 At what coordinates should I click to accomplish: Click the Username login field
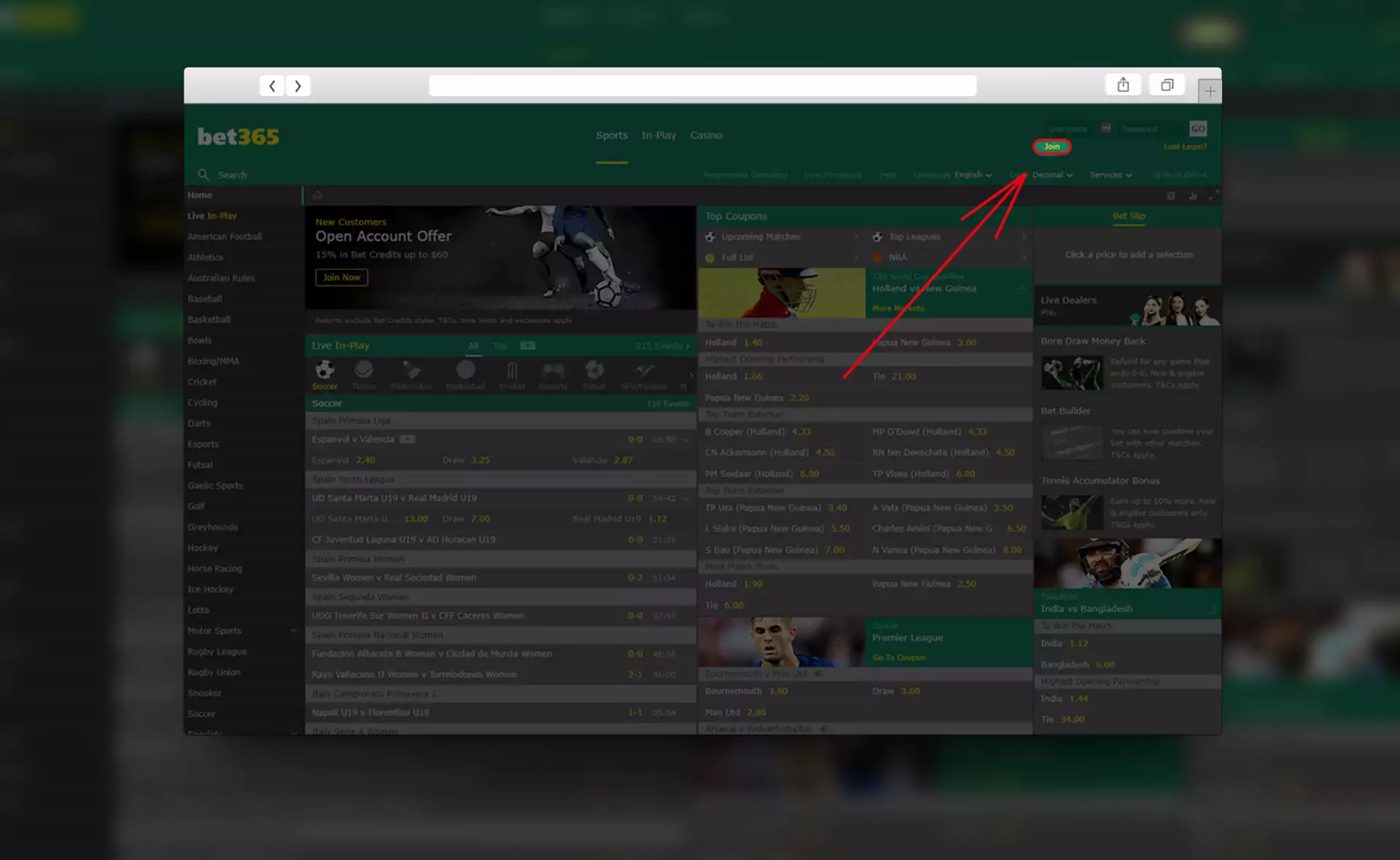click(x=1067, y=129)
